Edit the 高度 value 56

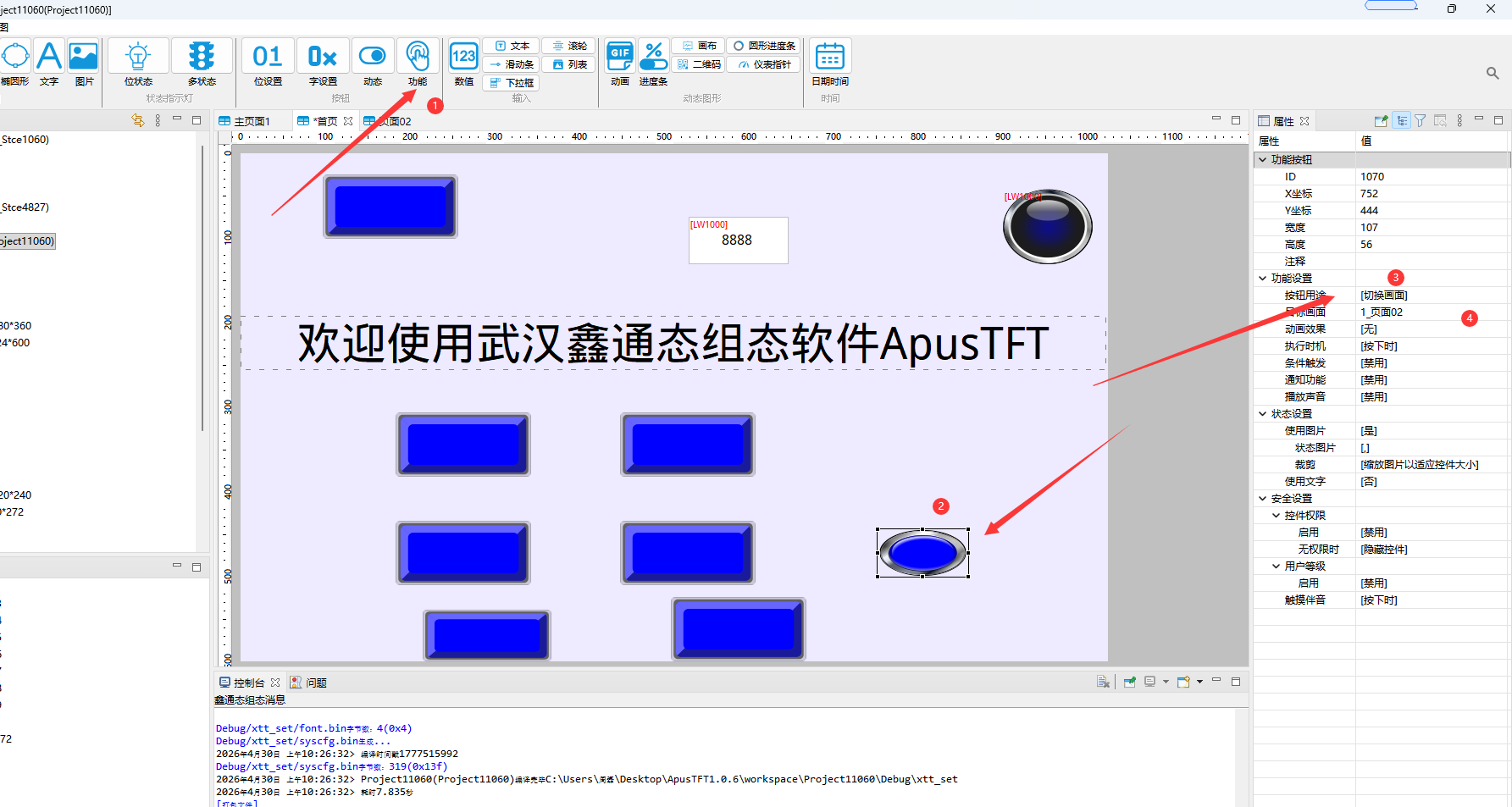pyautogui.click(x=1433, y=244)
